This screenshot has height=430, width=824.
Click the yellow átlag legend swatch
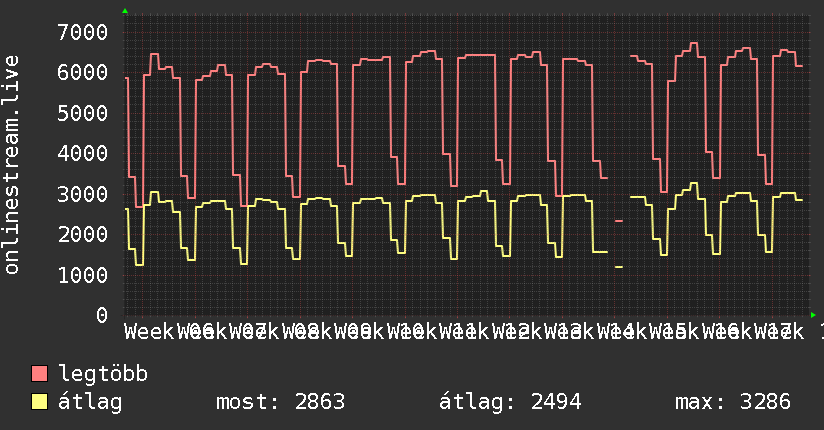39,402
